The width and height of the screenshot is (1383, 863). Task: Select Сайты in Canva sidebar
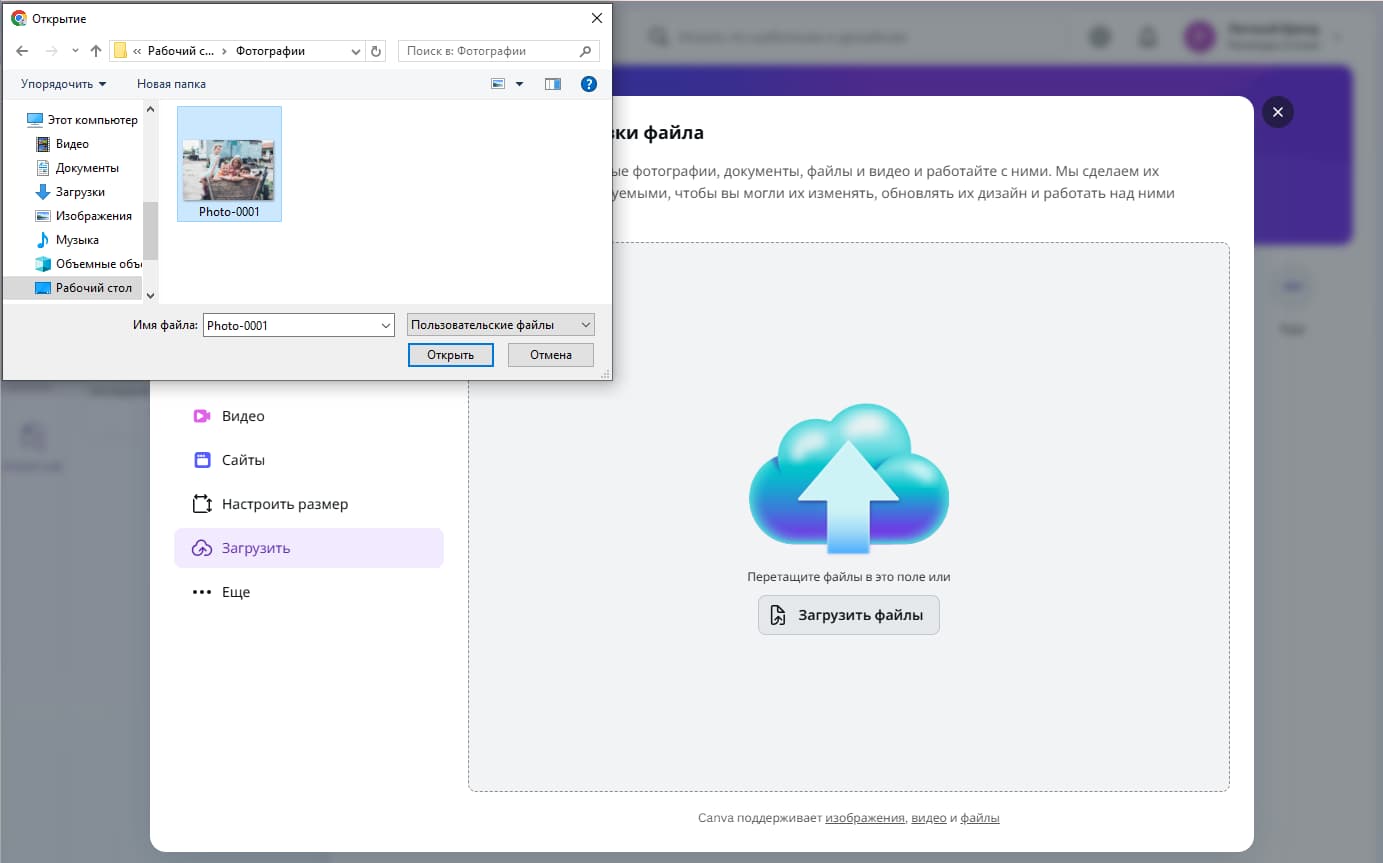308,460
